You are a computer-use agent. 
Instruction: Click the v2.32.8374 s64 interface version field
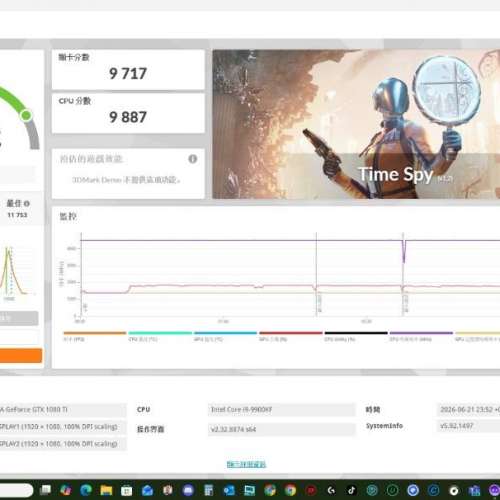(x=282, y=429)
